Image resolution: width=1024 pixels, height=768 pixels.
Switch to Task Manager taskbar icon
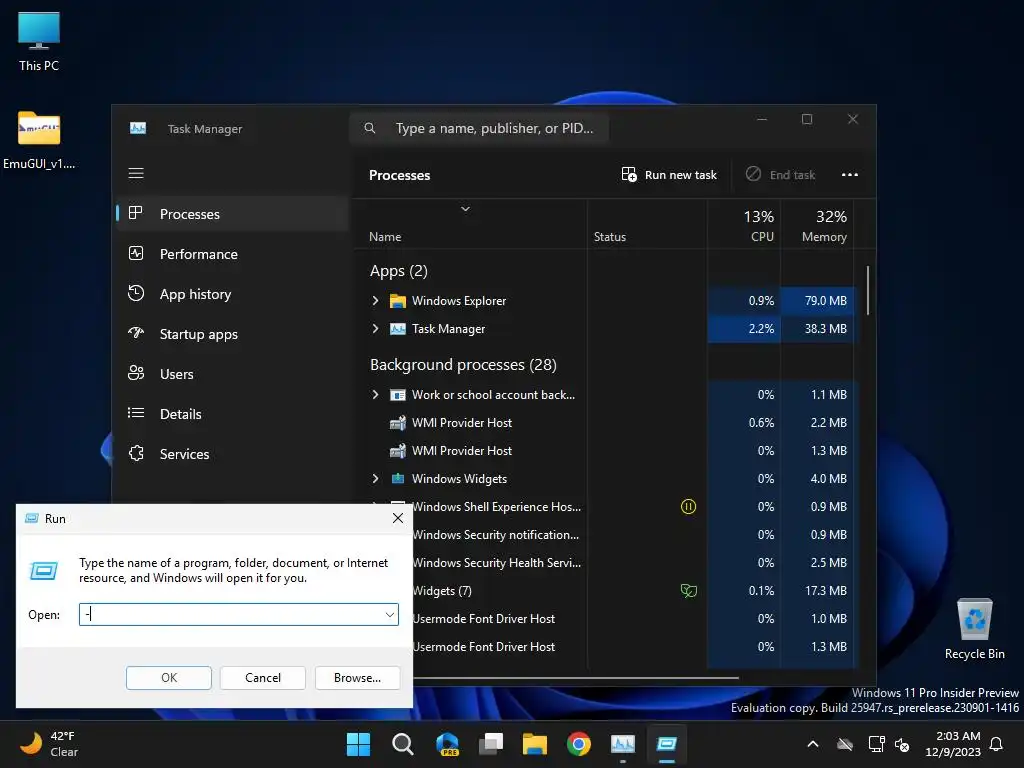(x=622, y=744)
